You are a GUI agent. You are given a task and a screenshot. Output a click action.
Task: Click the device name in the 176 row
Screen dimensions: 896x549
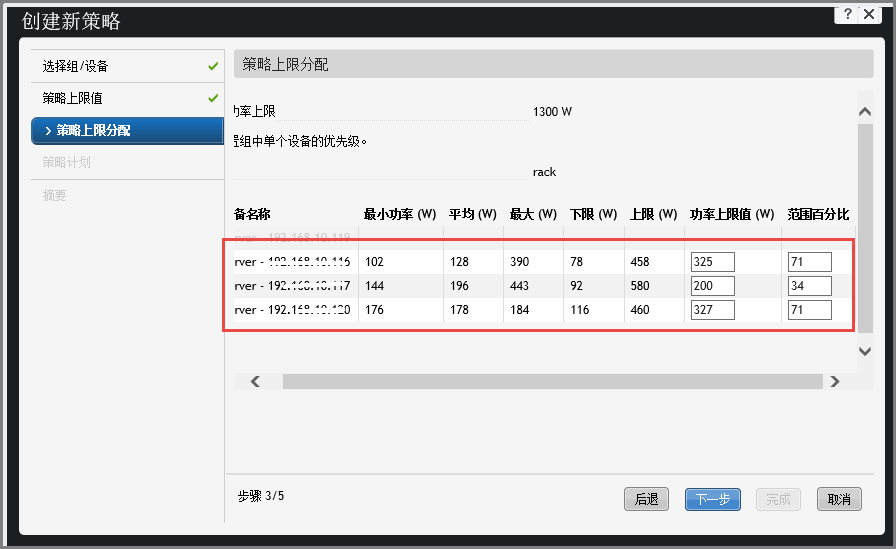[x=292, y=310]
